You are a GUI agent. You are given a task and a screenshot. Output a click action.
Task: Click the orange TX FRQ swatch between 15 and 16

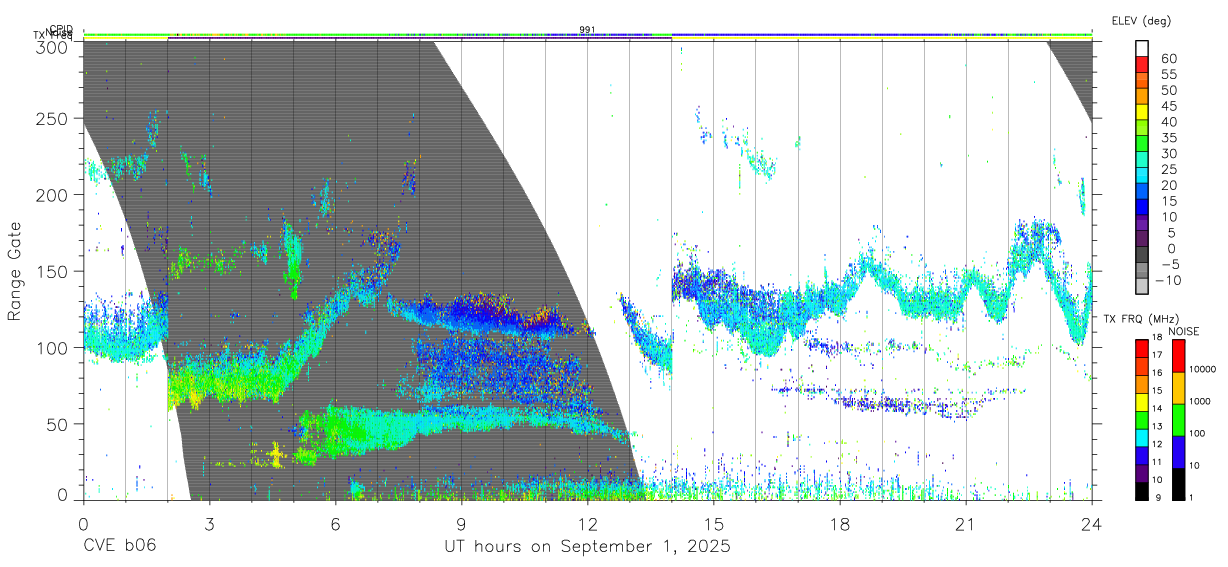point(1142,384)
